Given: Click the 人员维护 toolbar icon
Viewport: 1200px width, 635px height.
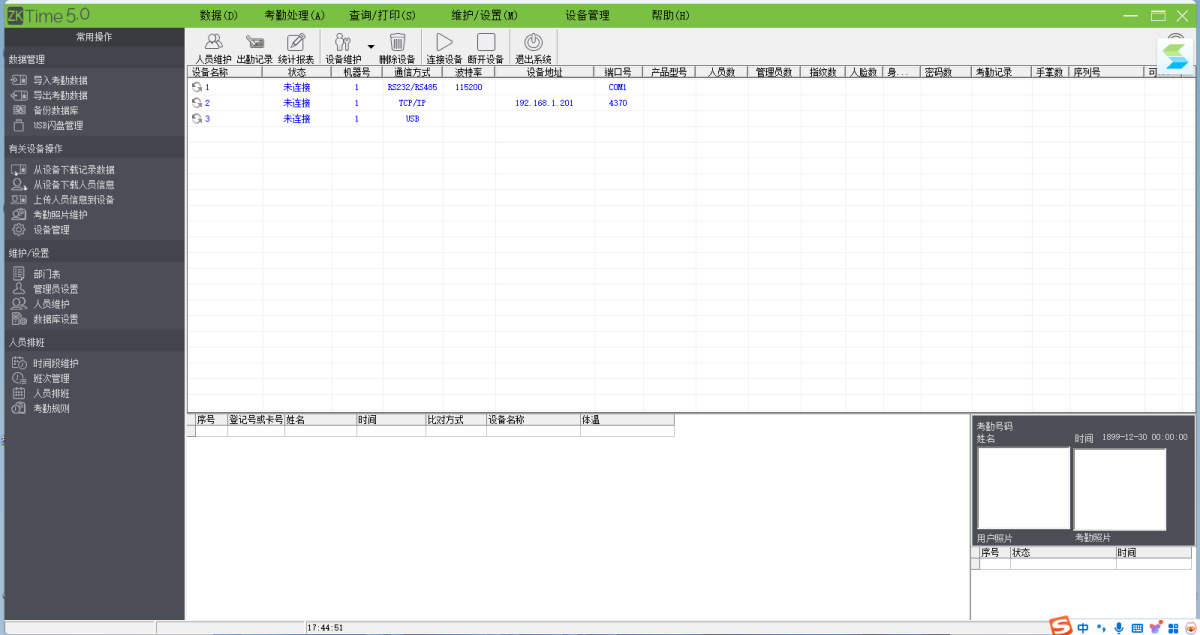Looking at the screenshot, I should coord(213,42).
